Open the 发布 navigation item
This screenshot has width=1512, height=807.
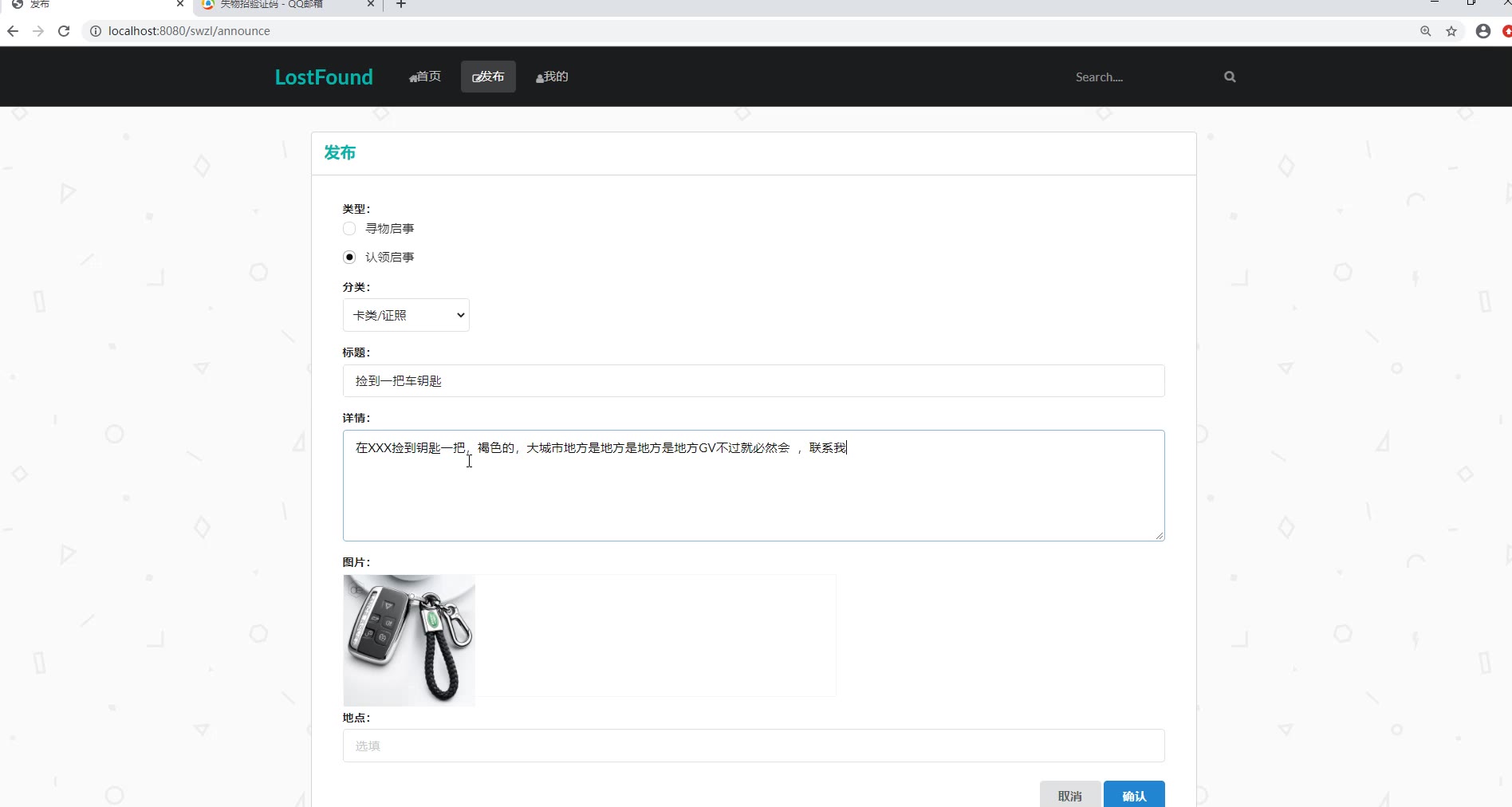click(x=488, y=77)
